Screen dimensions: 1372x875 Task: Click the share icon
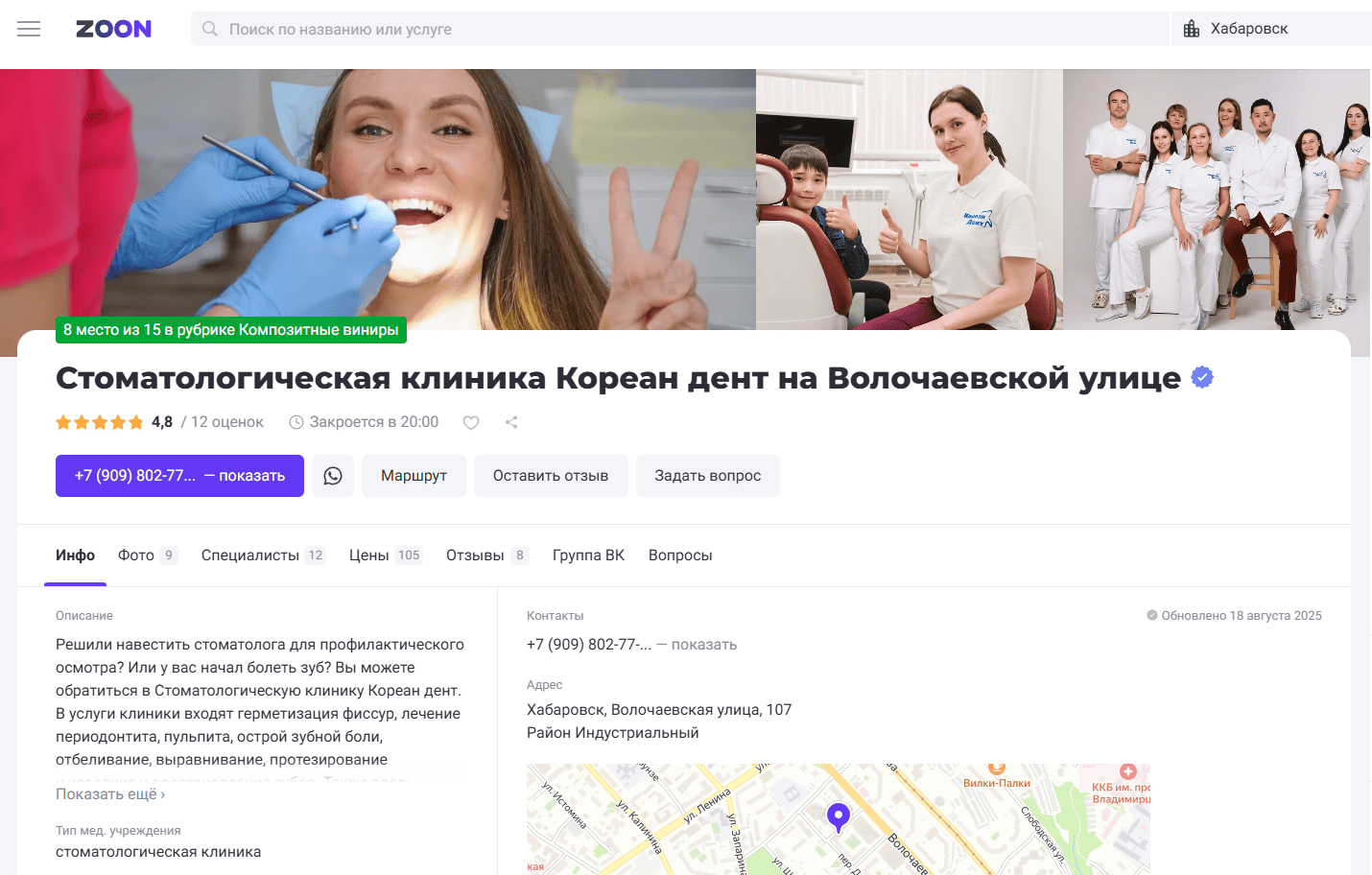coord(511,422)
